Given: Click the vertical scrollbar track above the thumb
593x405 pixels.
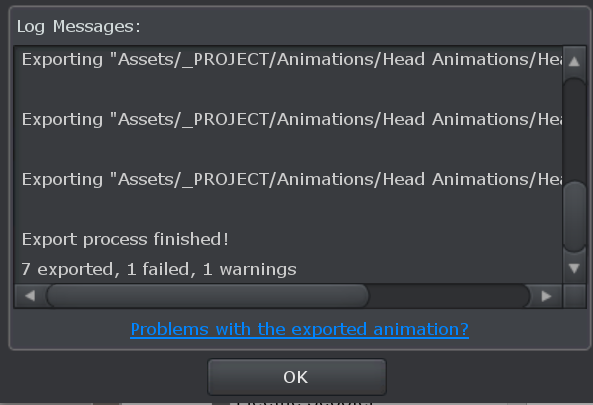Looking at the screenshot, I should pyautogui.click(x=574, y=129).
